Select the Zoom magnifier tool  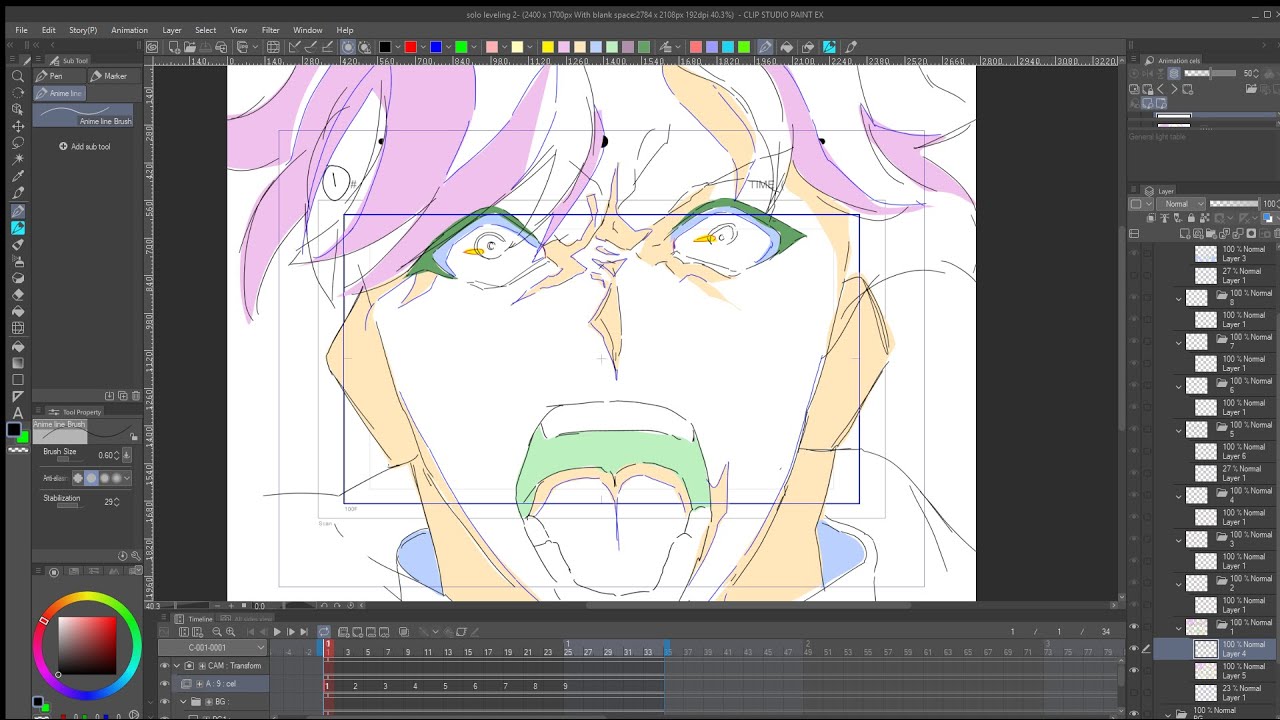(18, 76)
